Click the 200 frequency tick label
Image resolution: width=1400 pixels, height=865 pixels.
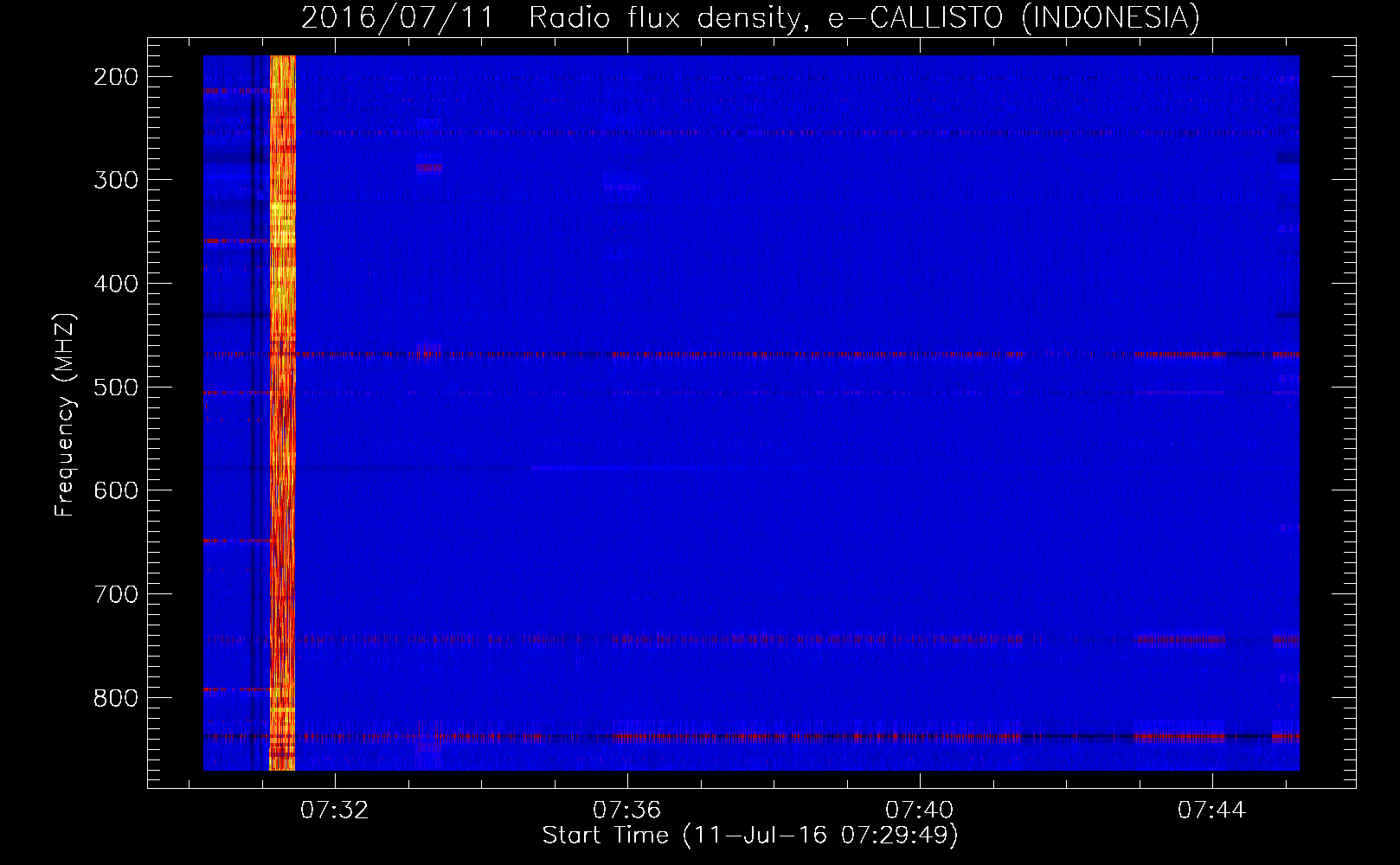[116, 77]
